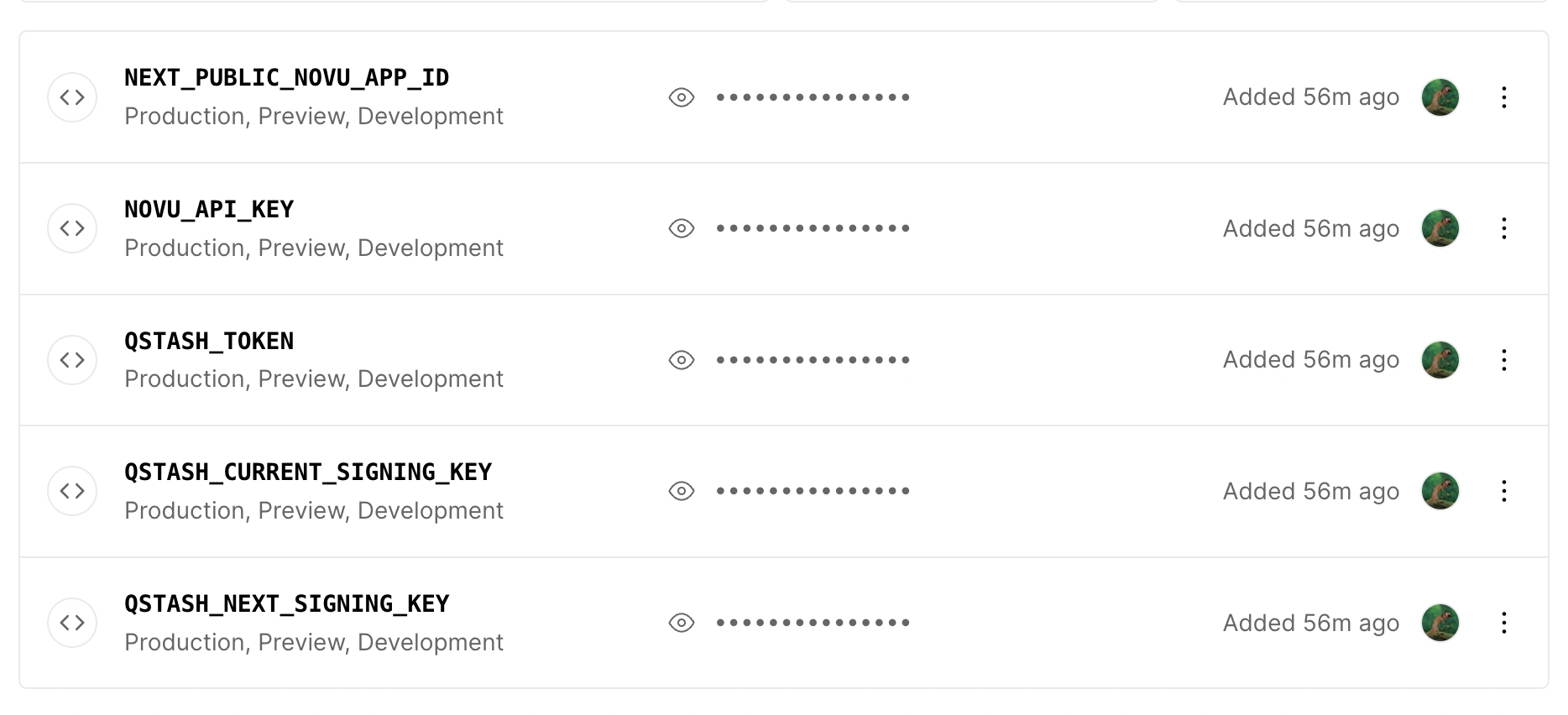Click code icon beside QSTASH_CURRENT_SIGNING_KEY
This screenshot has width=1568, height=715.
tap(72, 491)
